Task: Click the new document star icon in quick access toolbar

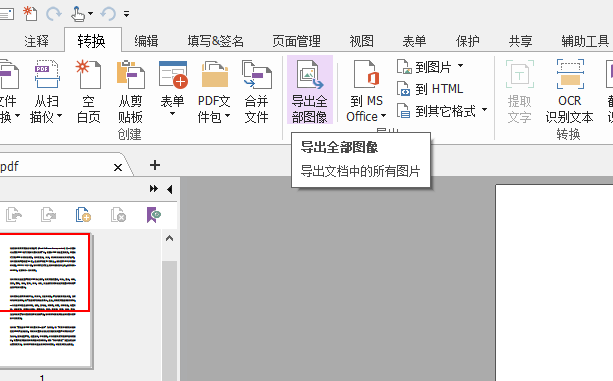Action: click(x=30, y=14)
